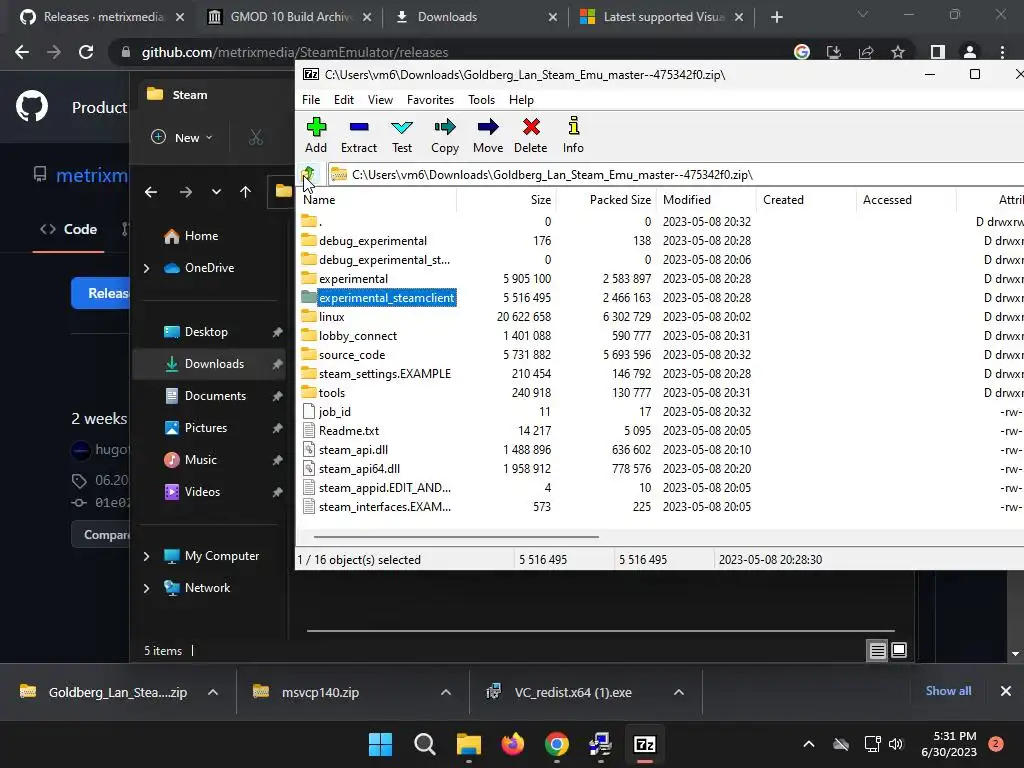Open Windows Start menu
The width and height of the screenshot is (1024, 768).
(381, 744)
